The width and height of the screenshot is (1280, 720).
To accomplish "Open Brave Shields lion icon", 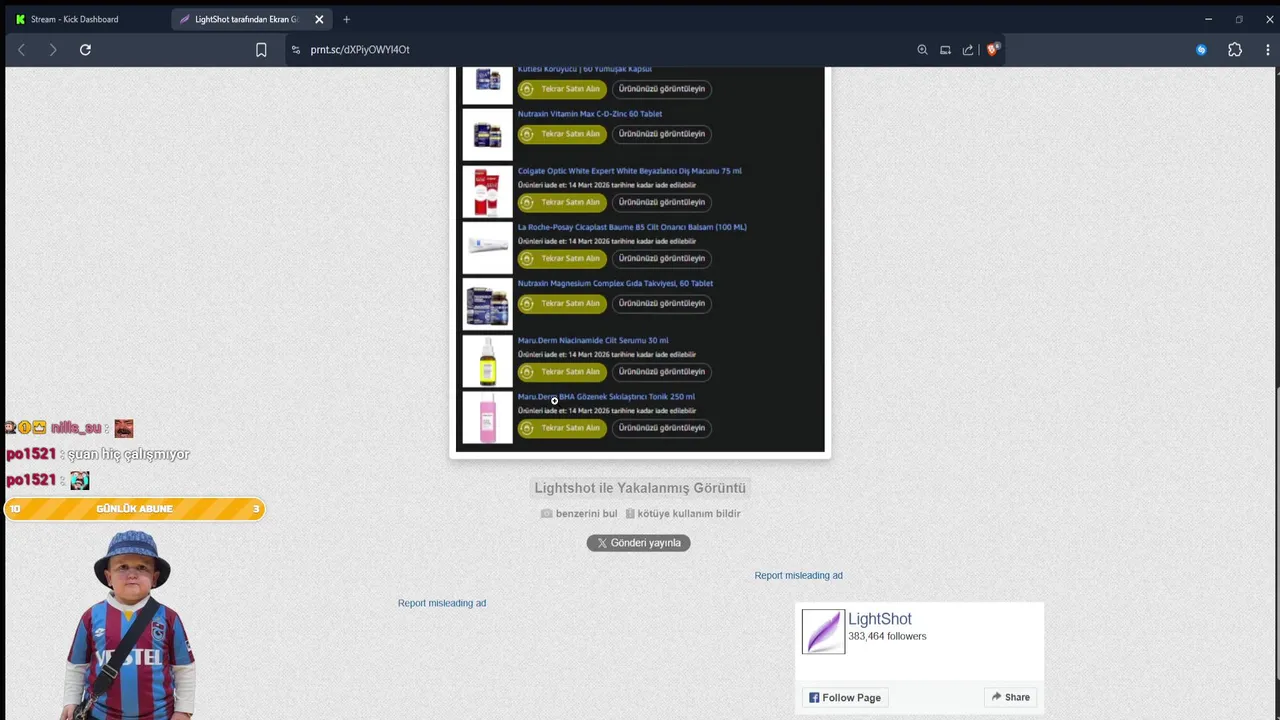I will pyautogui.click(x=992, y=49).
